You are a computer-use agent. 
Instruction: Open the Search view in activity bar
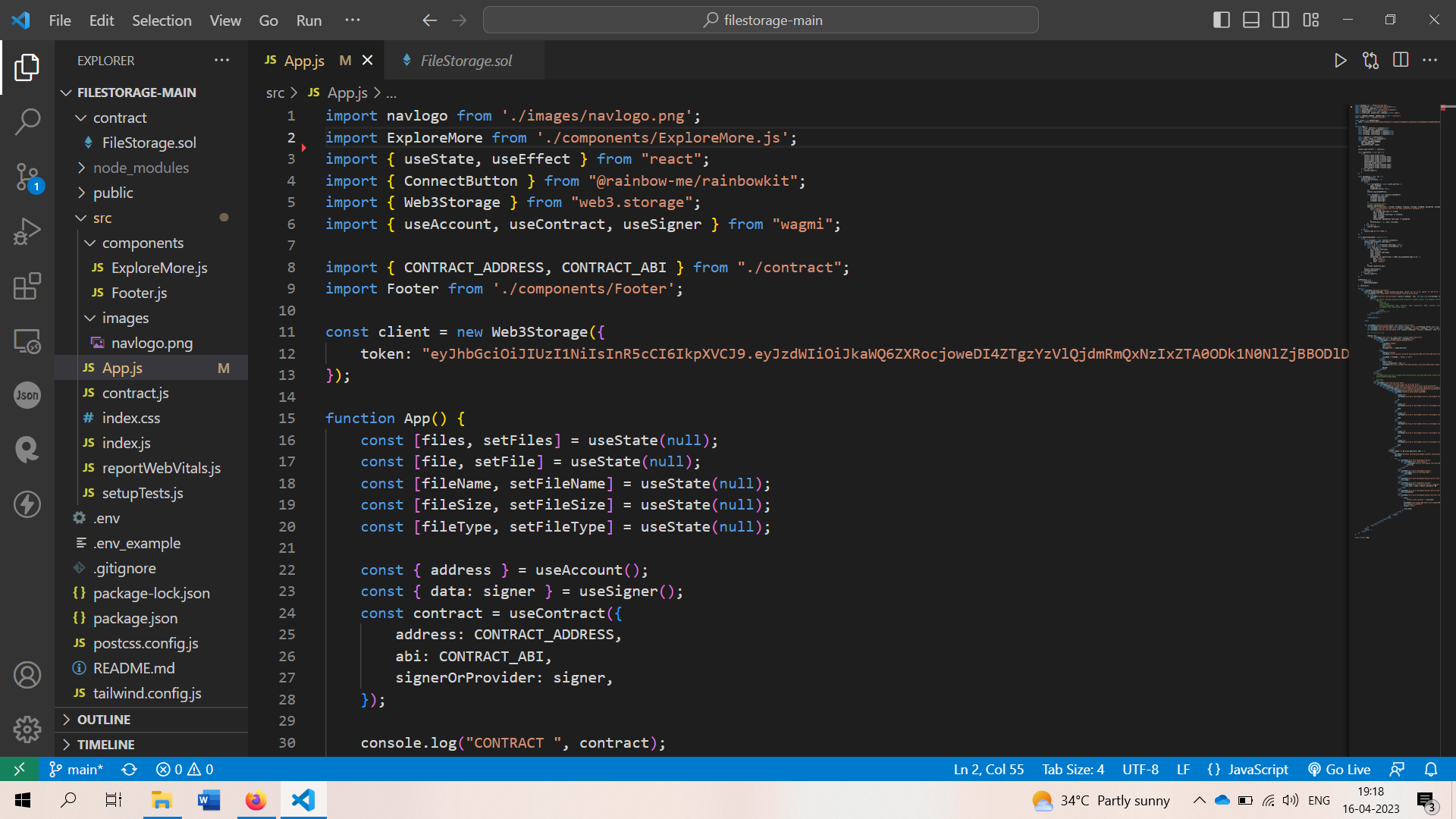(27, 121)
